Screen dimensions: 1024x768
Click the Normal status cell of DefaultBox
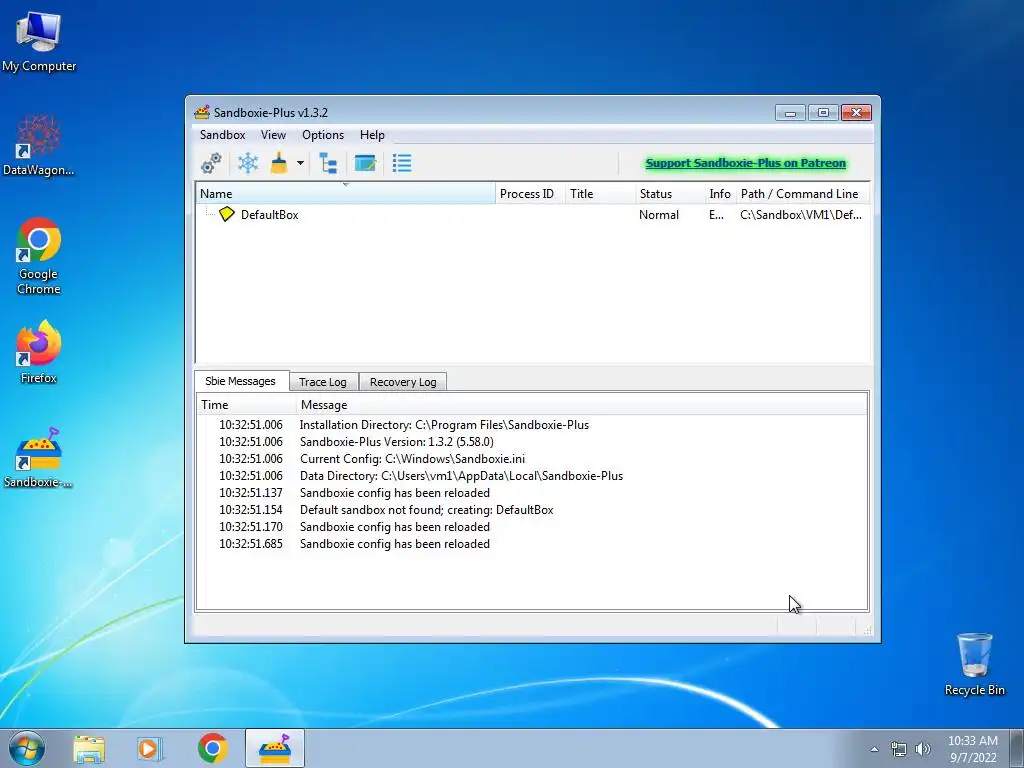click(x=659, y=215)
